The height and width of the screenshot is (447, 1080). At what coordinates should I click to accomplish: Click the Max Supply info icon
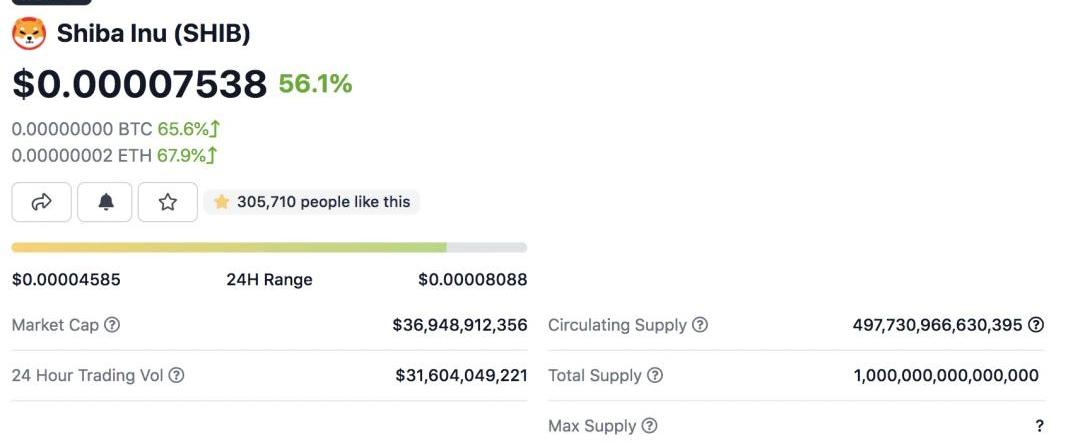tap(650, 426)
